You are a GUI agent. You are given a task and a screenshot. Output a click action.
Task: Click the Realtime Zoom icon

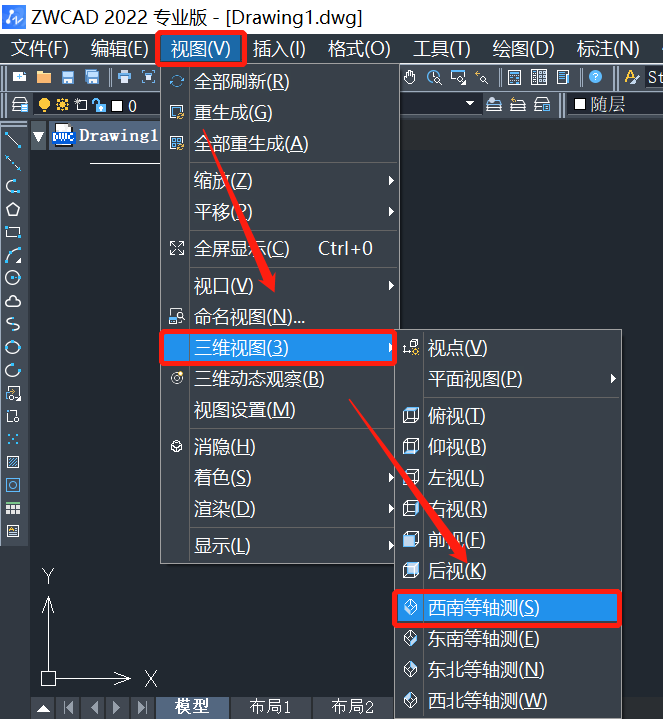pyautogui.click(x=434, y=77)
